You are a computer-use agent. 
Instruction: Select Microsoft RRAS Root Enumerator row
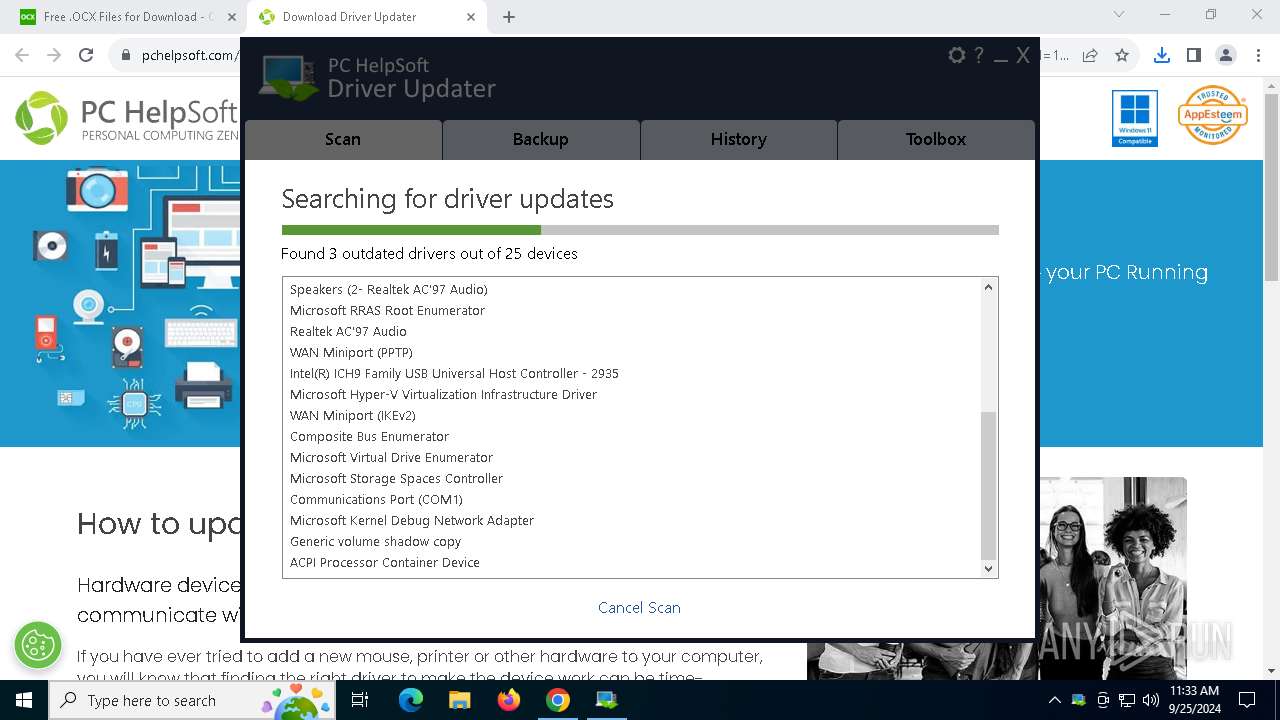pos(631,310)
